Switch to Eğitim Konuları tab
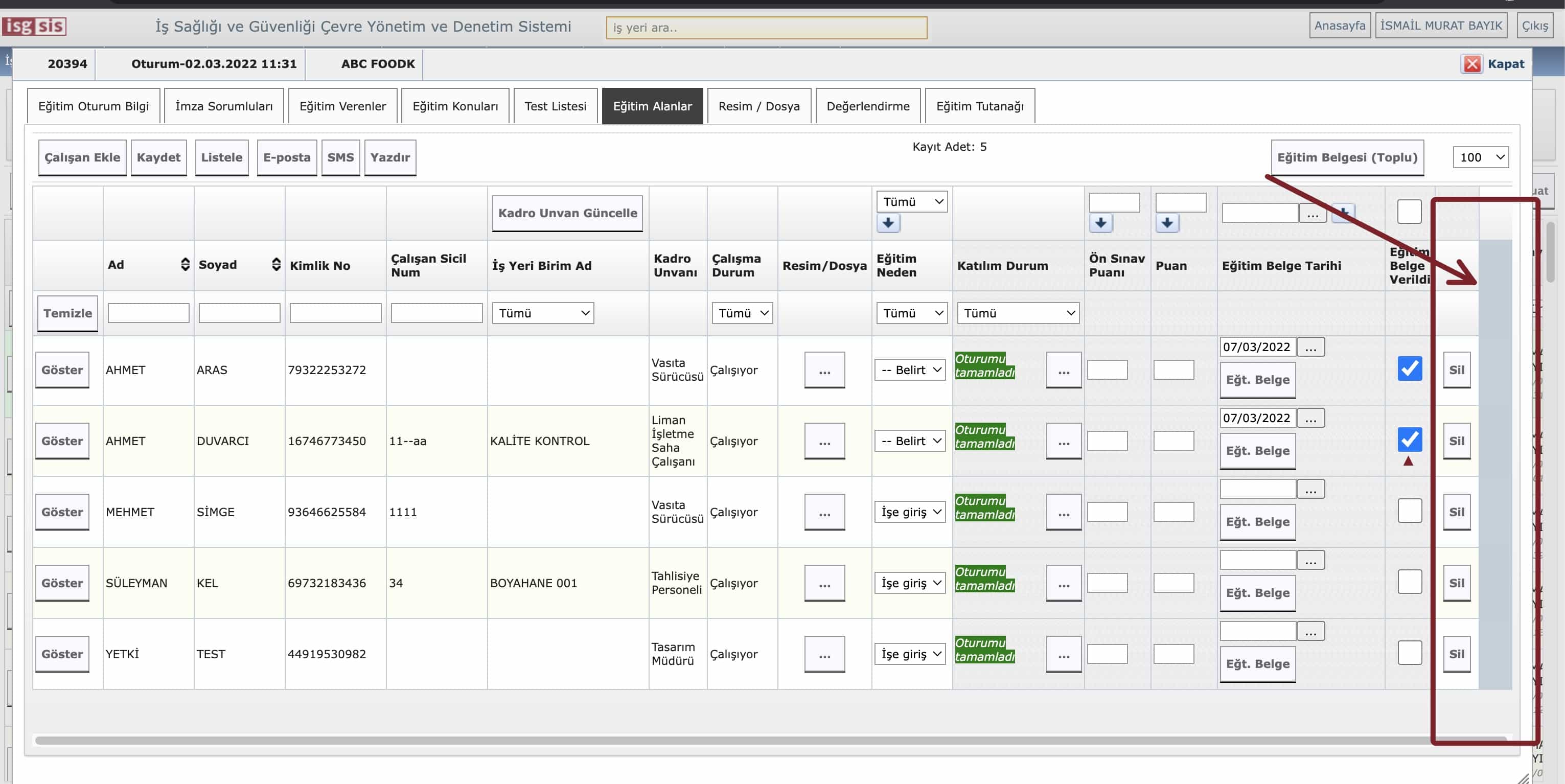The image size is (1565, 784). pos(454,106)
